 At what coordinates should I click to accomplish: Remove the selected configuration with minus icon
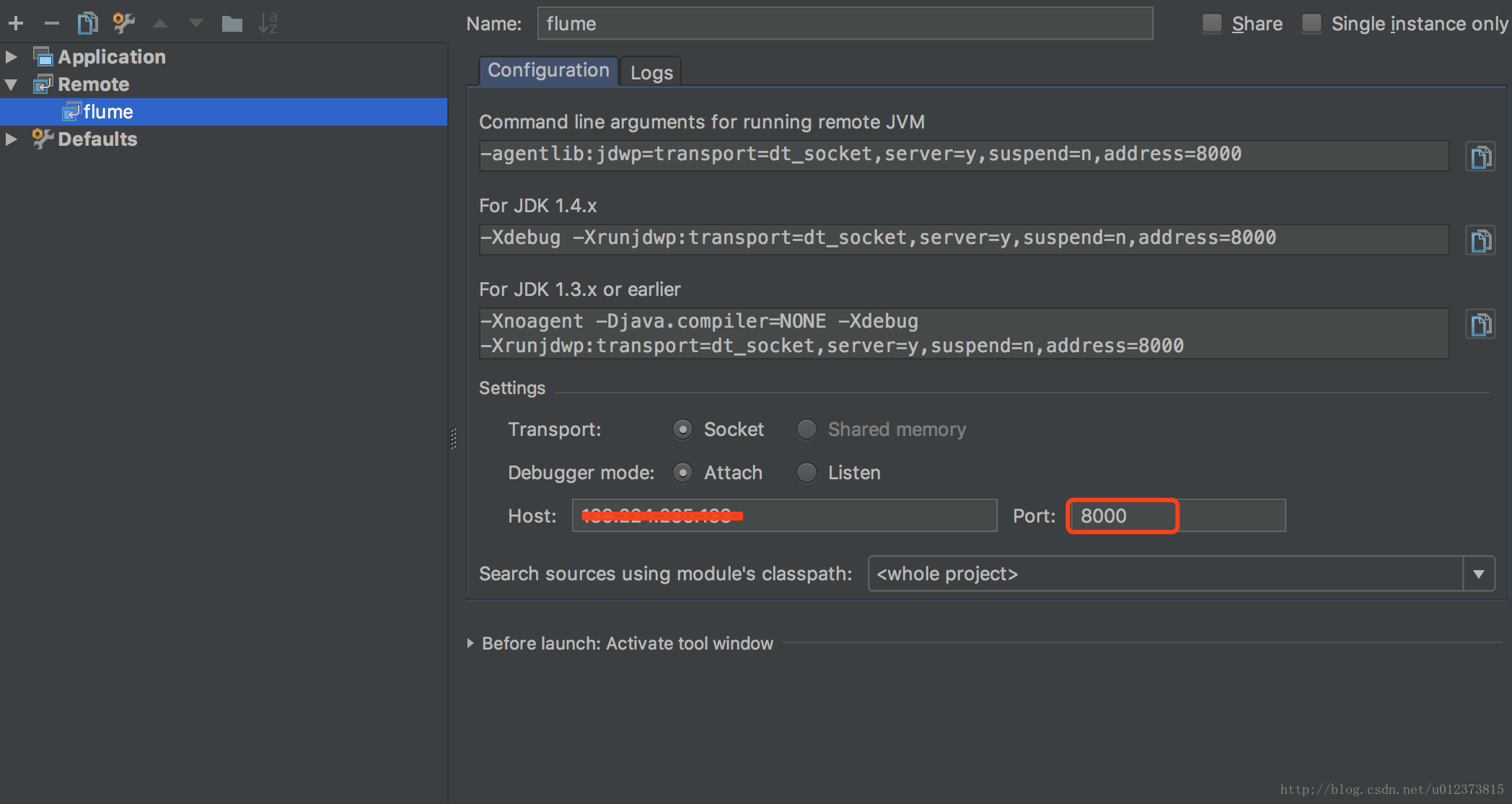click(51, 24)
